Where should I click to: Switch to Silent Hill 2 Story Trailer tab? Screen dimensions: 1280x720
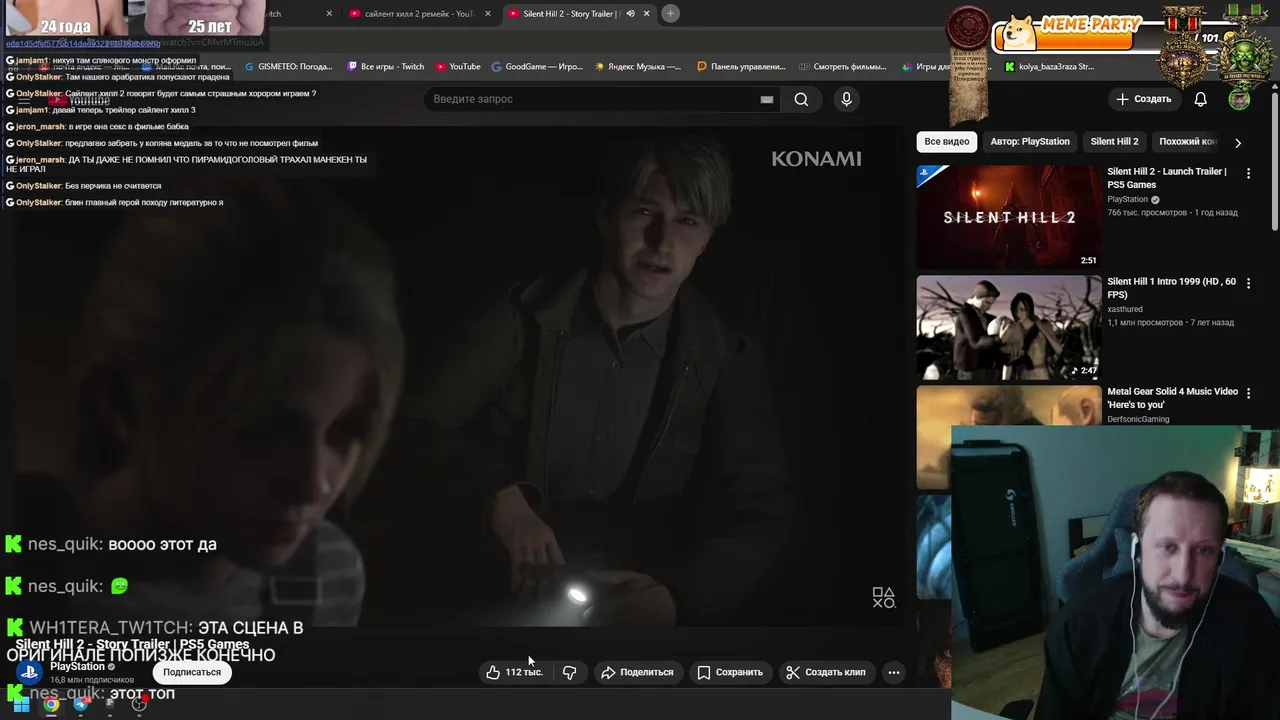(570, 14)
